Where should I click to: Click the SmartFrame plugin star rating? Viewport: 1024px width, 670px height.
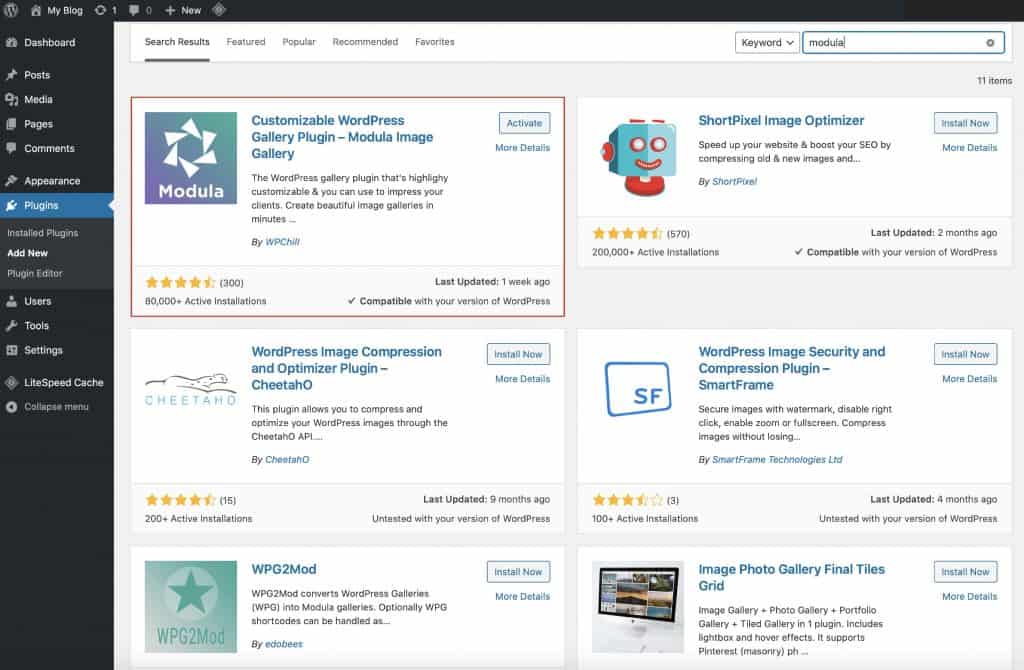(x=627, y=500)
